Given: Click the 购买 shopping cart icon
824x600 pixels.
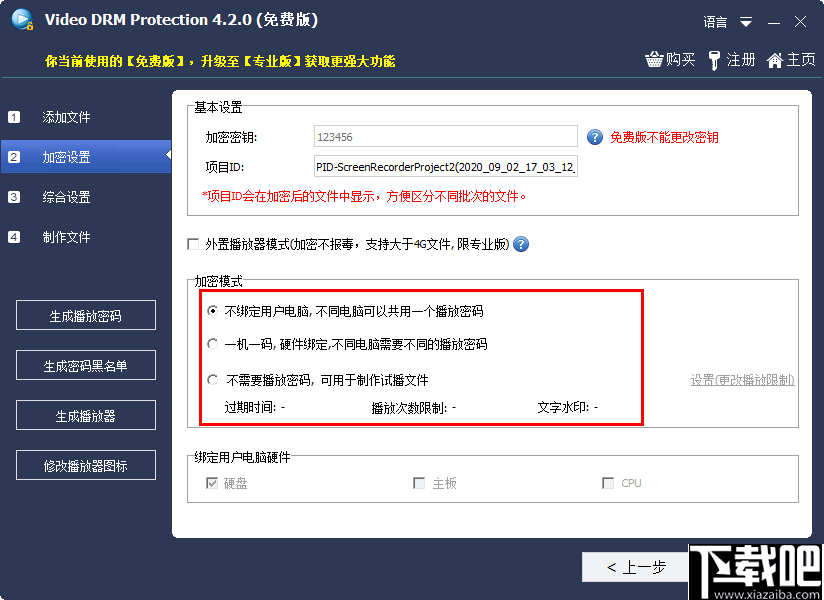Looking at the screenshot, I should (x=655, y=60).
